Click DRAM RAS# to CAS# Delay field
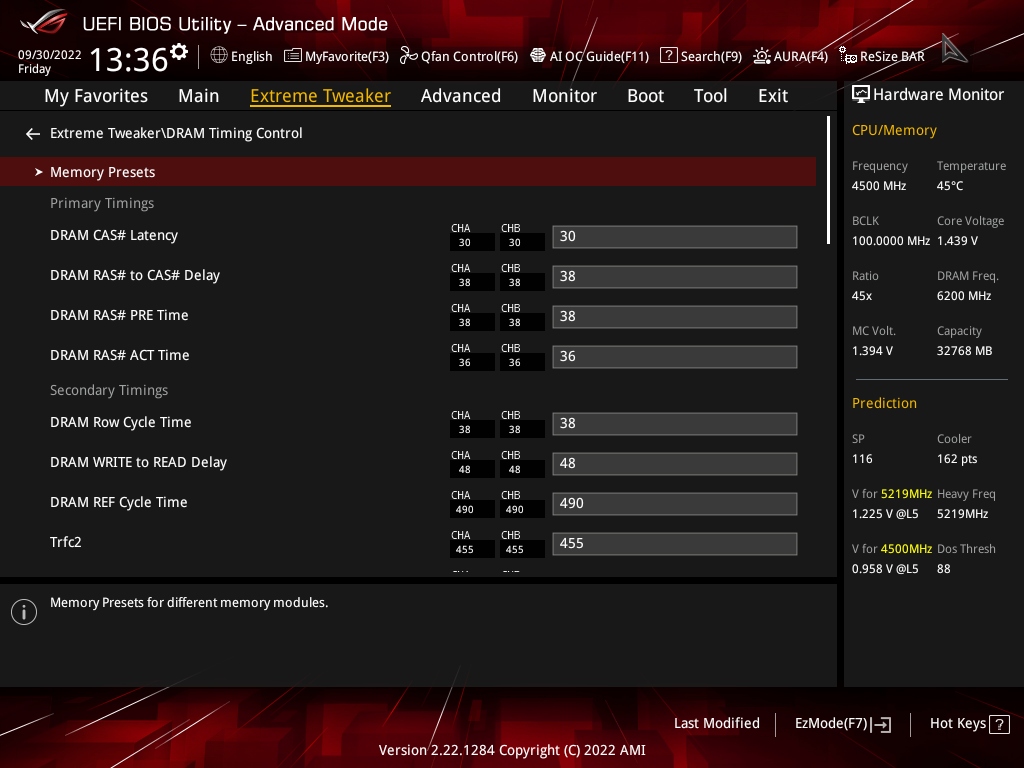 click(675, 276)
